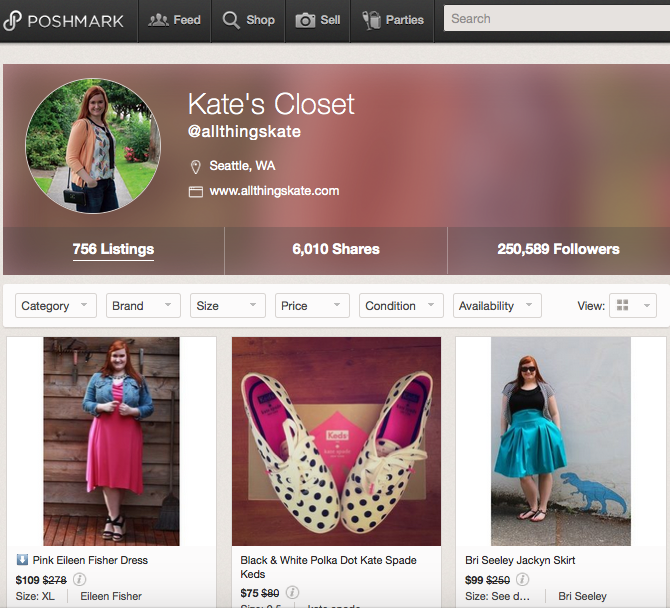670x608 pixels.
Task: Expand the Availability filter dropdown
Action: (497, 305)
